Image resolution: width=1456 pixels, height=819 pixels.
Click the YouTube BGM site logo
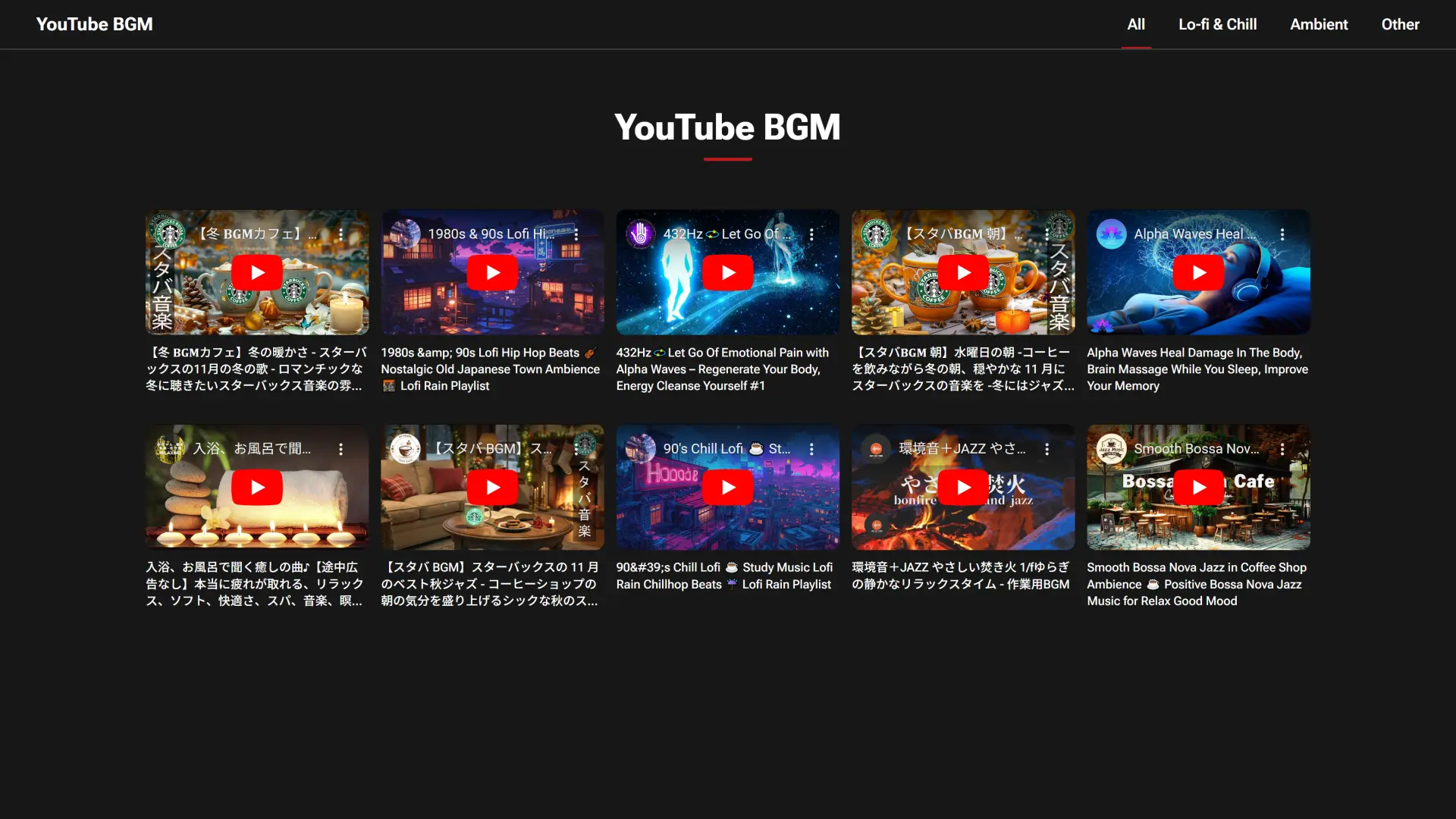94,24
